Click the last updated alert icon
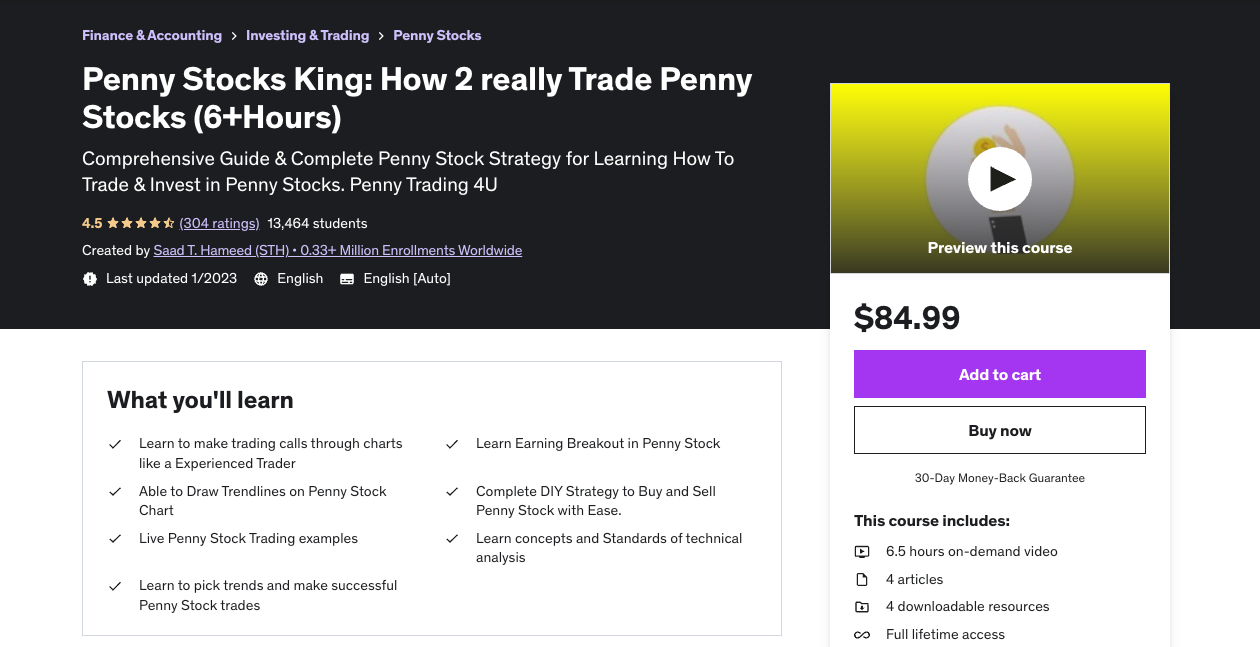This screenshot has height=647, width=1260. [90, 279]
